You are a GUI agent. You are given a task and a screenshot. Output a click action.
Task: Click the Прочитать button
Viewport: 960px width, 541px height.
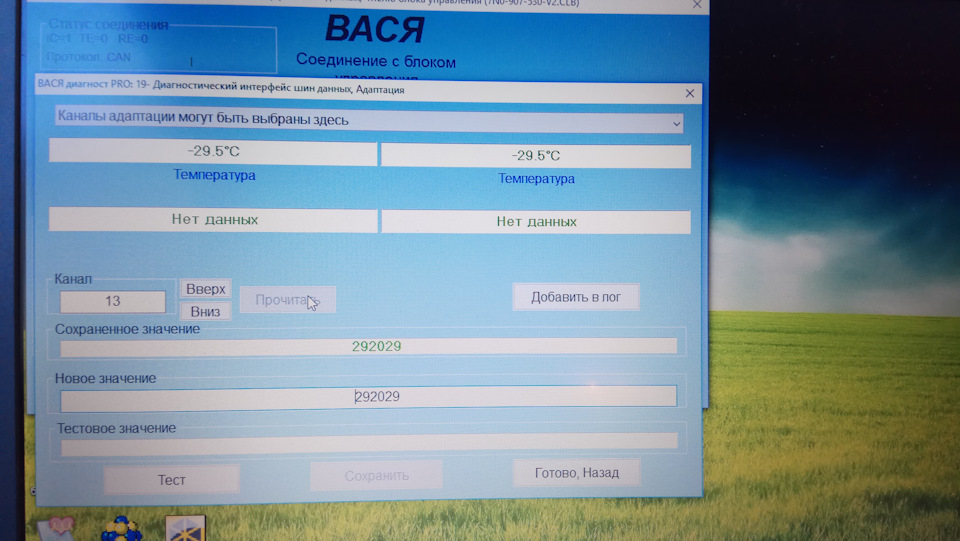tap(288, 300)
